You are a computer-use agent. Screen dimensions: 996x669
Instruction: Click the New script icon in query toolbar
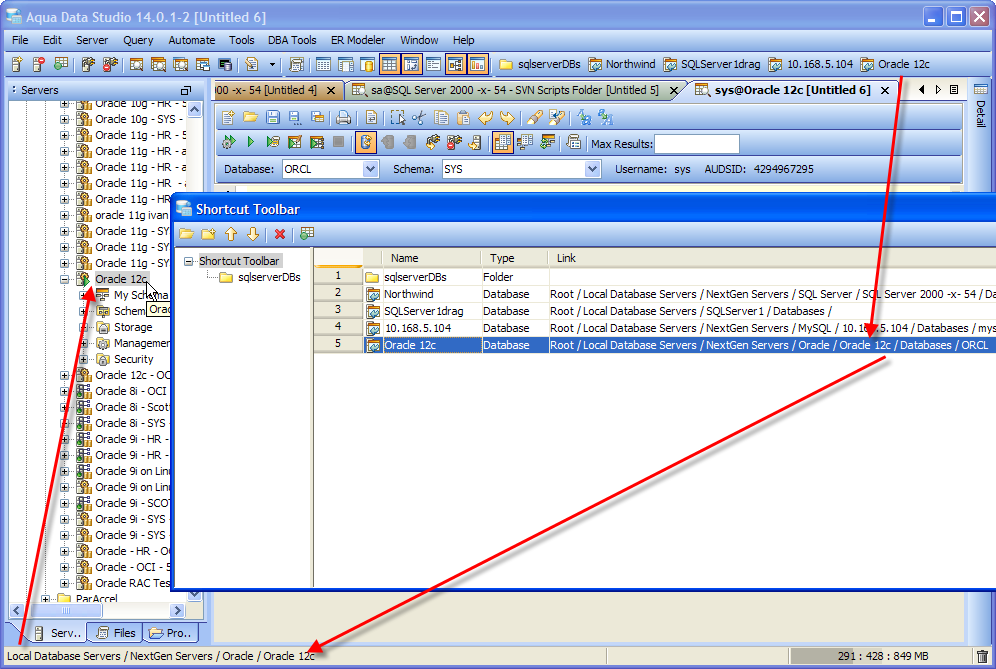(x=229, y=118)
